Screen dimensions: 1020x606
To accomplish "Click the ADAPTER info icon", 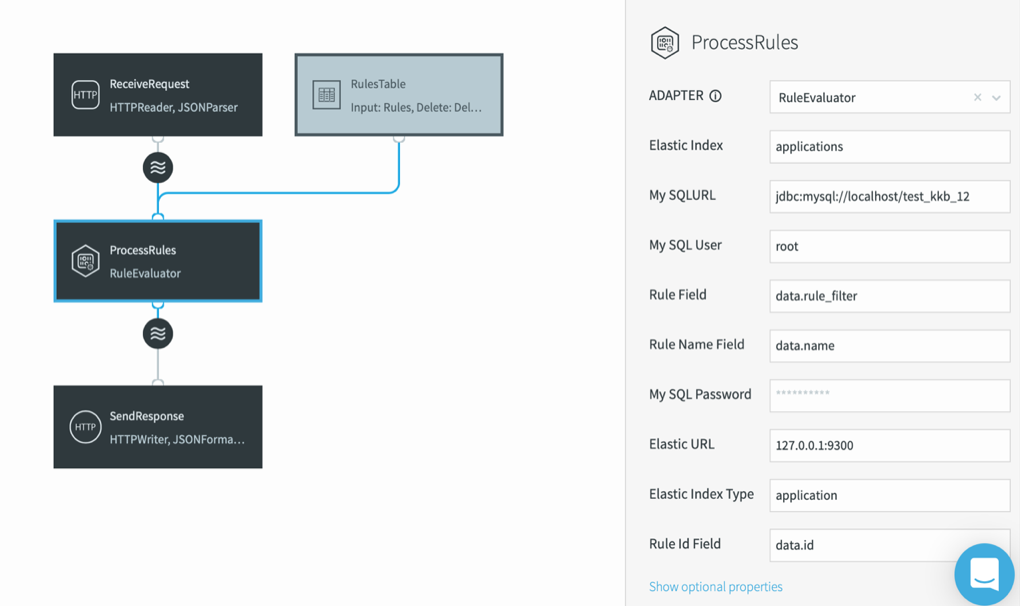I will (716, 96).
